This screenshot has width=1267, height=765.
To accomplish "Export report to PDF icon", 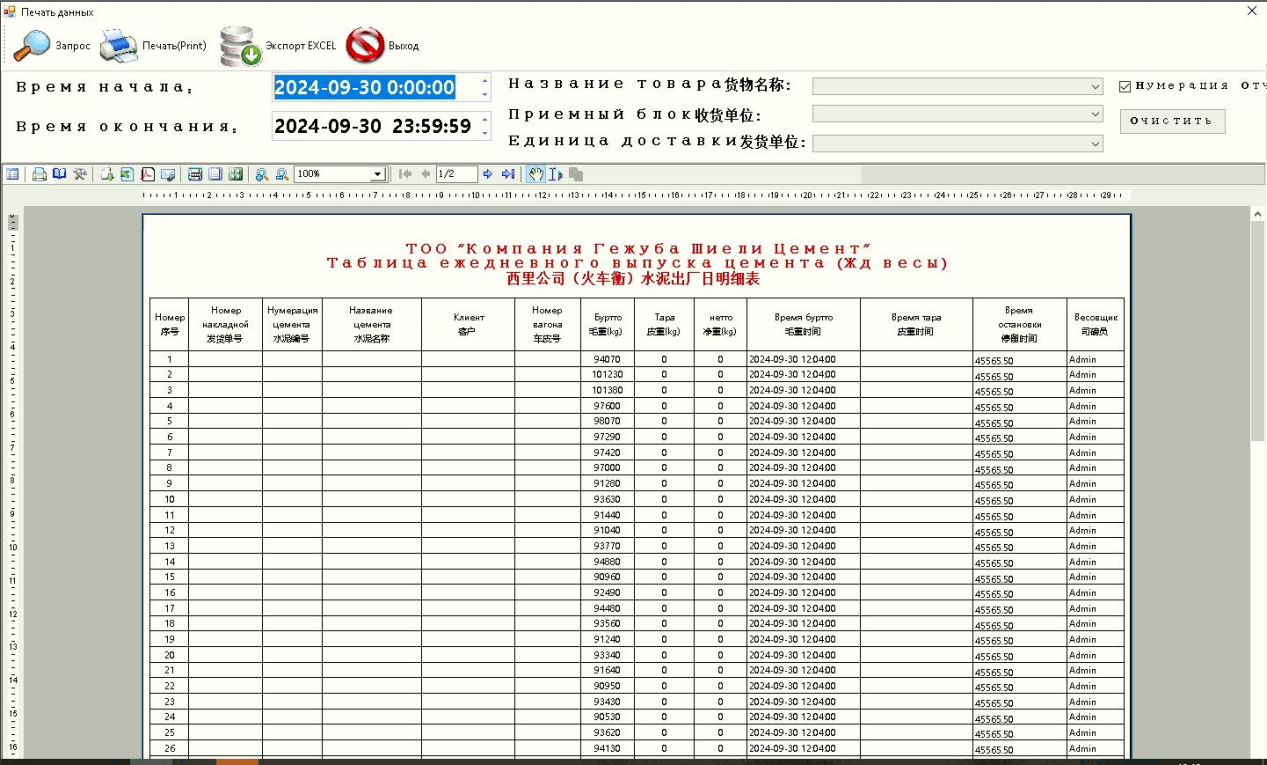I will coord(147,174).
